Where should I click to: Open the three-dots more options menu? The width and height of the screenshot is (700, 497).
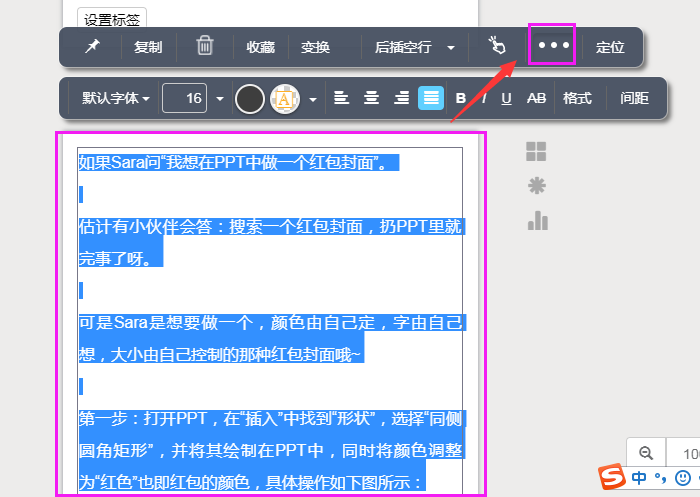click(x=554, y=45)
